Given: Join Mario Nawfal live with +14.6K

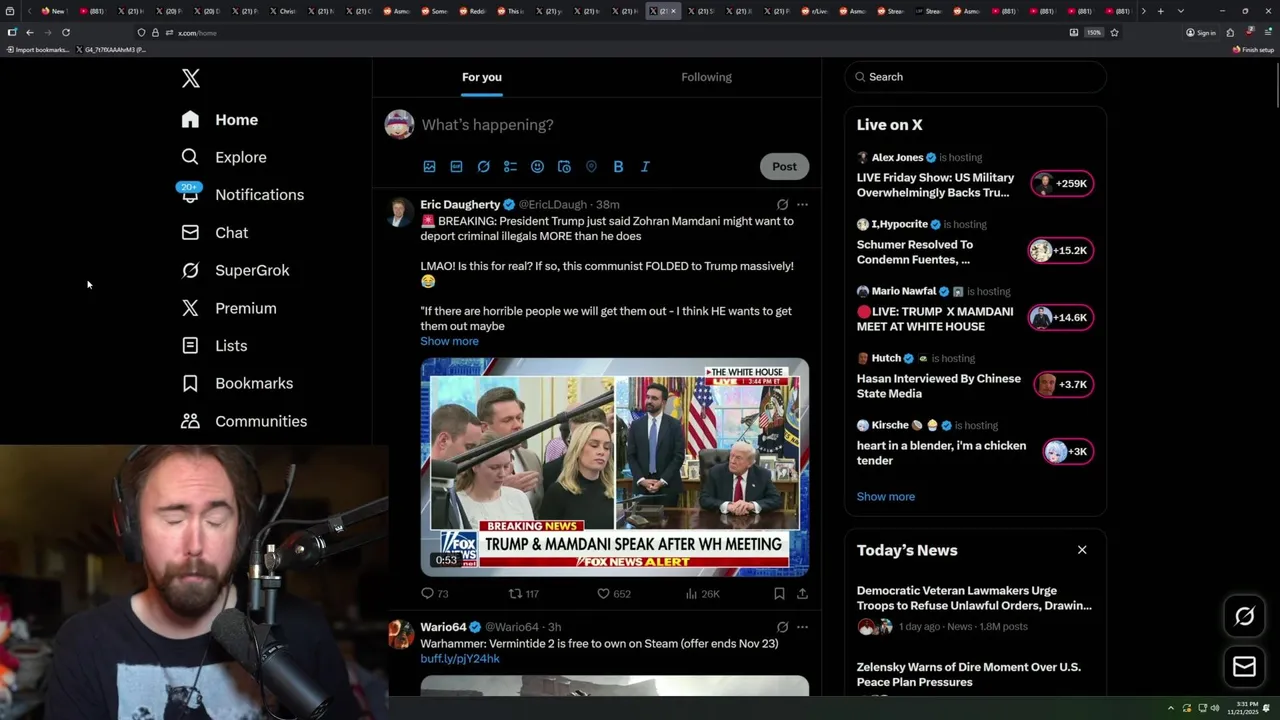Looking at the screenshot, I should tap(1062, 318).
